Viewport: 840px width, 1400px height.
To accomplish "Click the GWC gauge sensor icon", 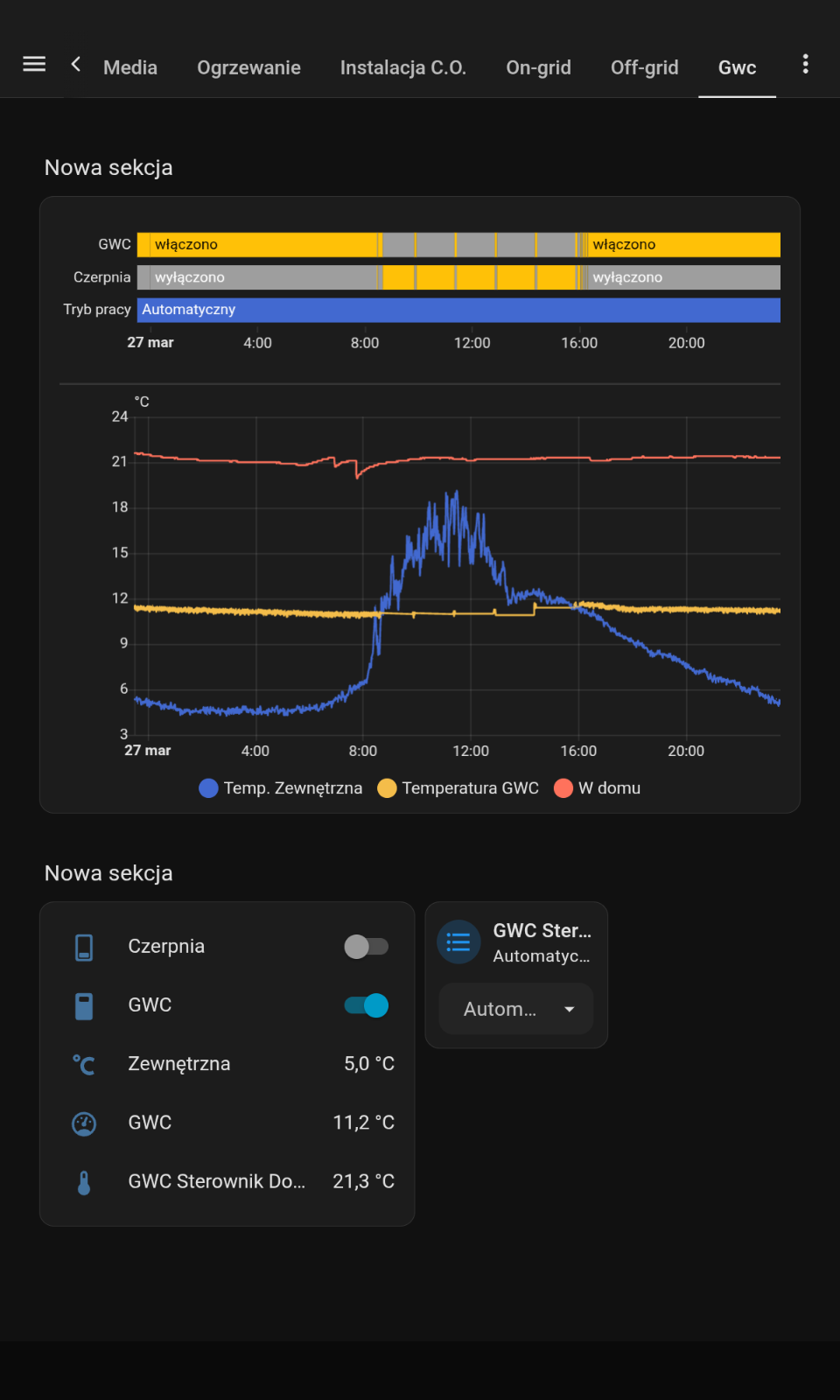I will pyautogui.click(x=84, y=1123).
